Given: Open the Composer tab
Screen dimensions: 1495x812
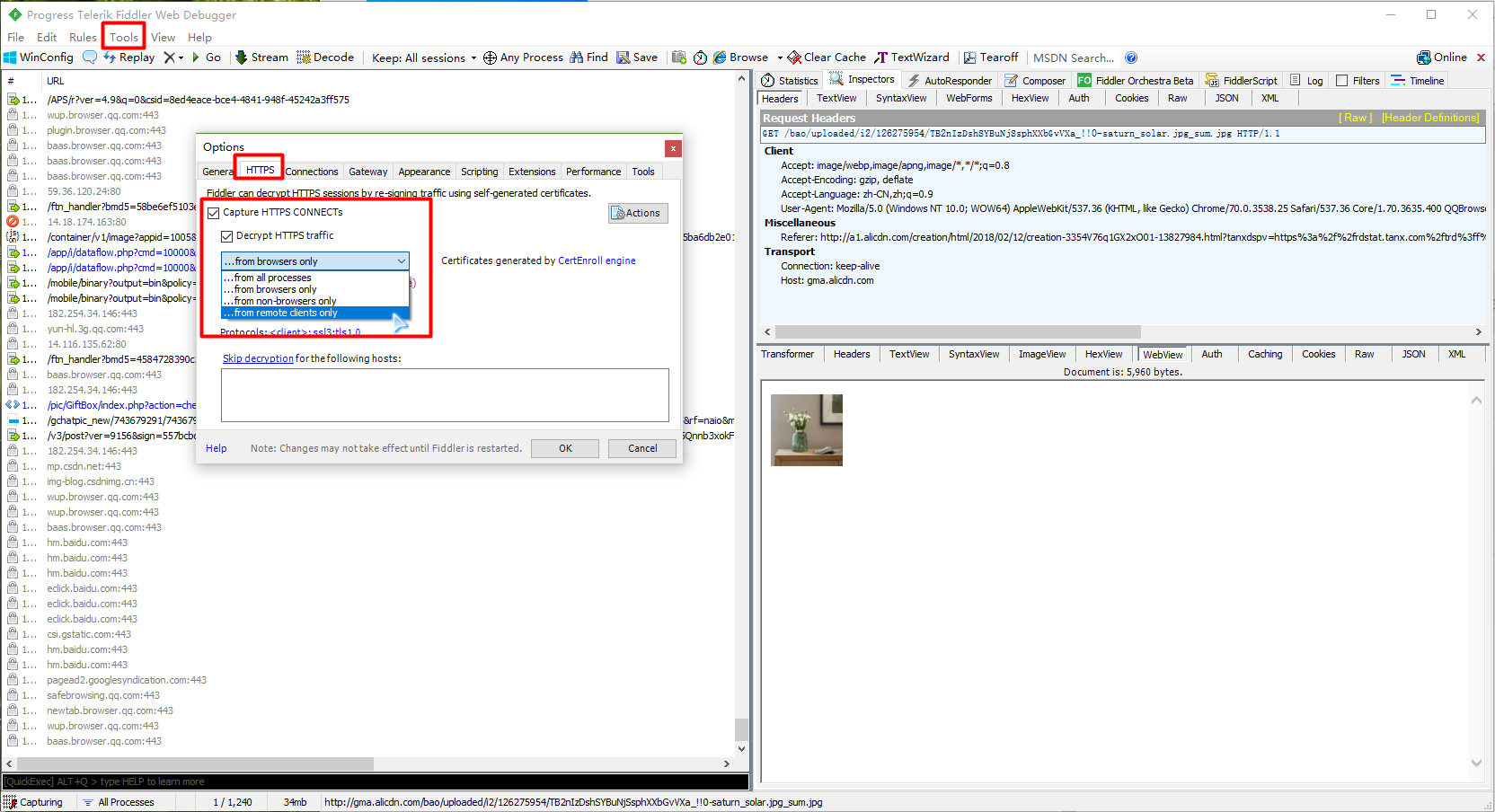Looking at the screenshot, I should [1035, 81].
